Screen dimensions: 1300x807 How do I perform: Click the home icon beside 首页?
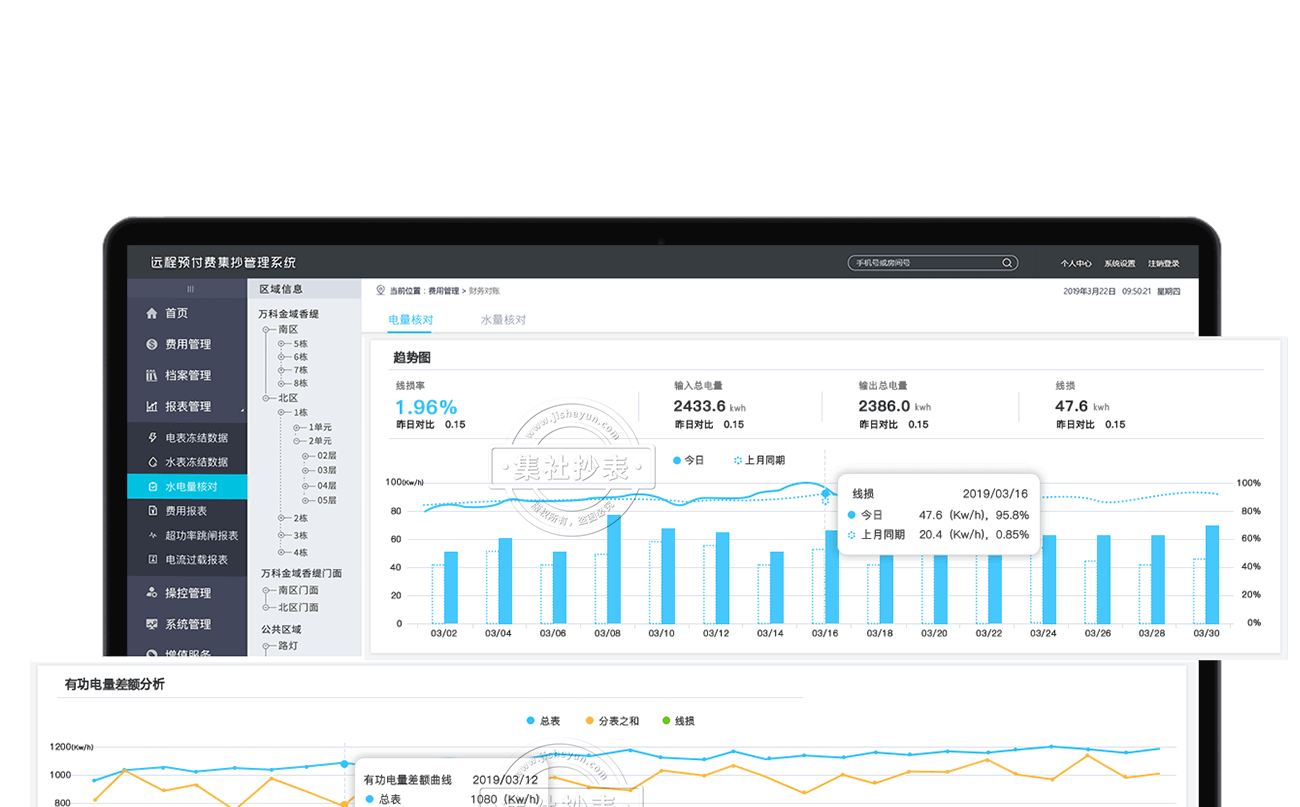pyautogui.click(x=152, y=314)
